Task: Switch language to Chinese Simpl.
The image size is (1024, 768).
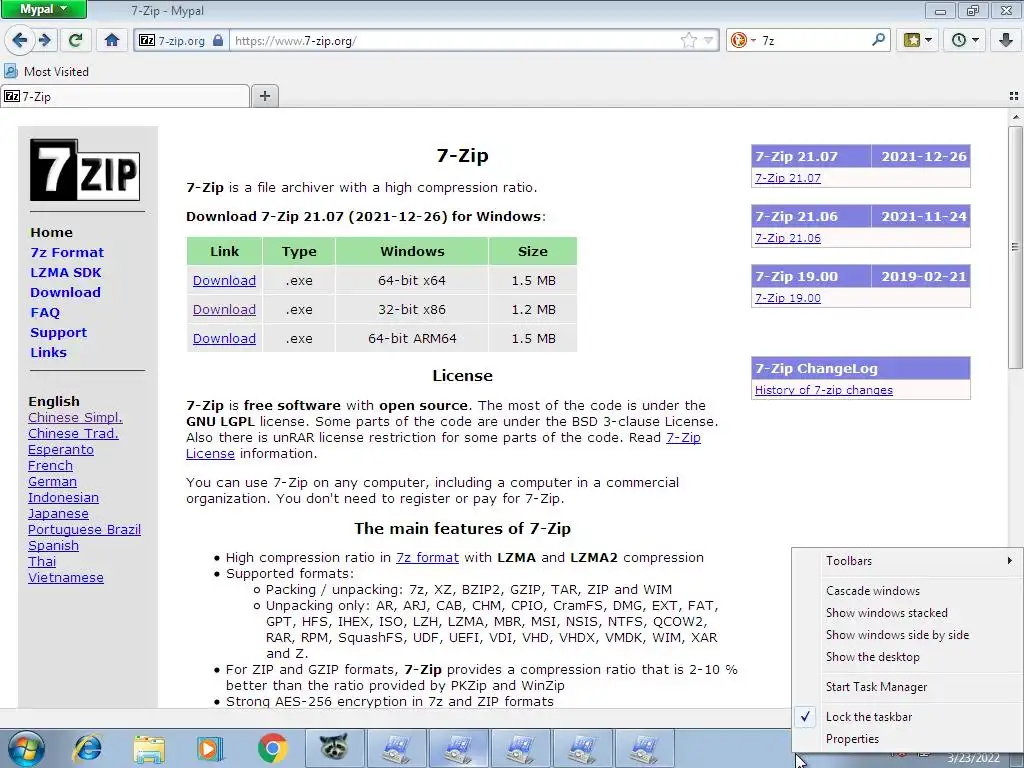Action: 75,417
